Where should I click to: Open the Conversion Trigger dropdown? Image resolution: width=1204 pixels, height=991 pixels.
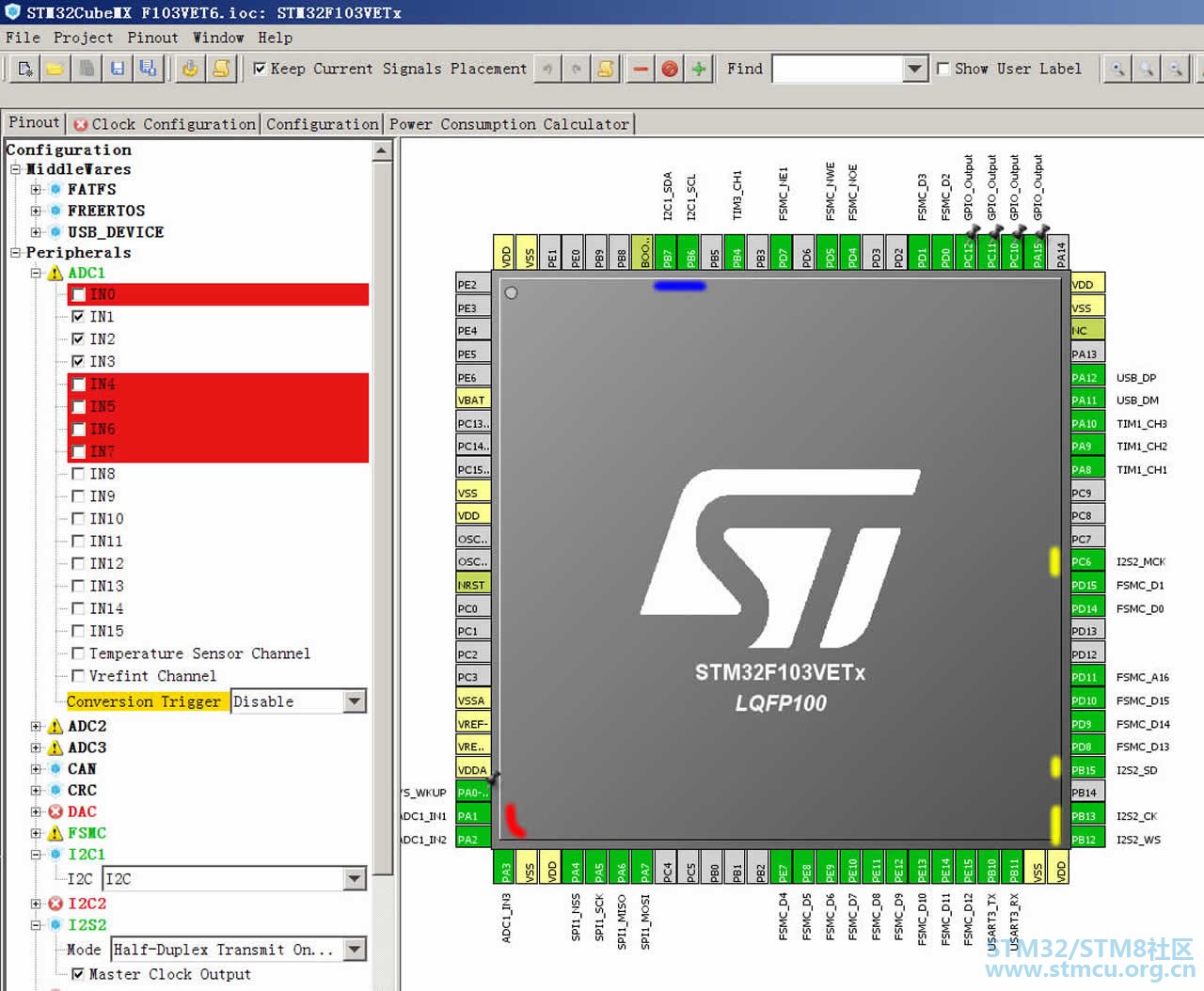(355, 701)
